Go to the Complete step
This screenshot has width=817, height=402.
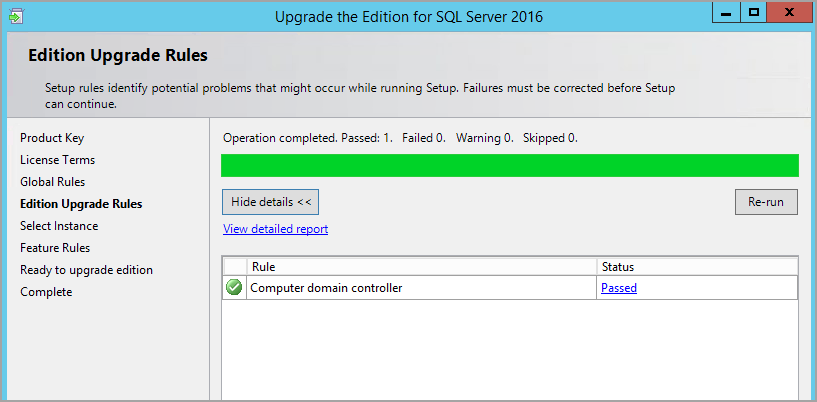46,292
